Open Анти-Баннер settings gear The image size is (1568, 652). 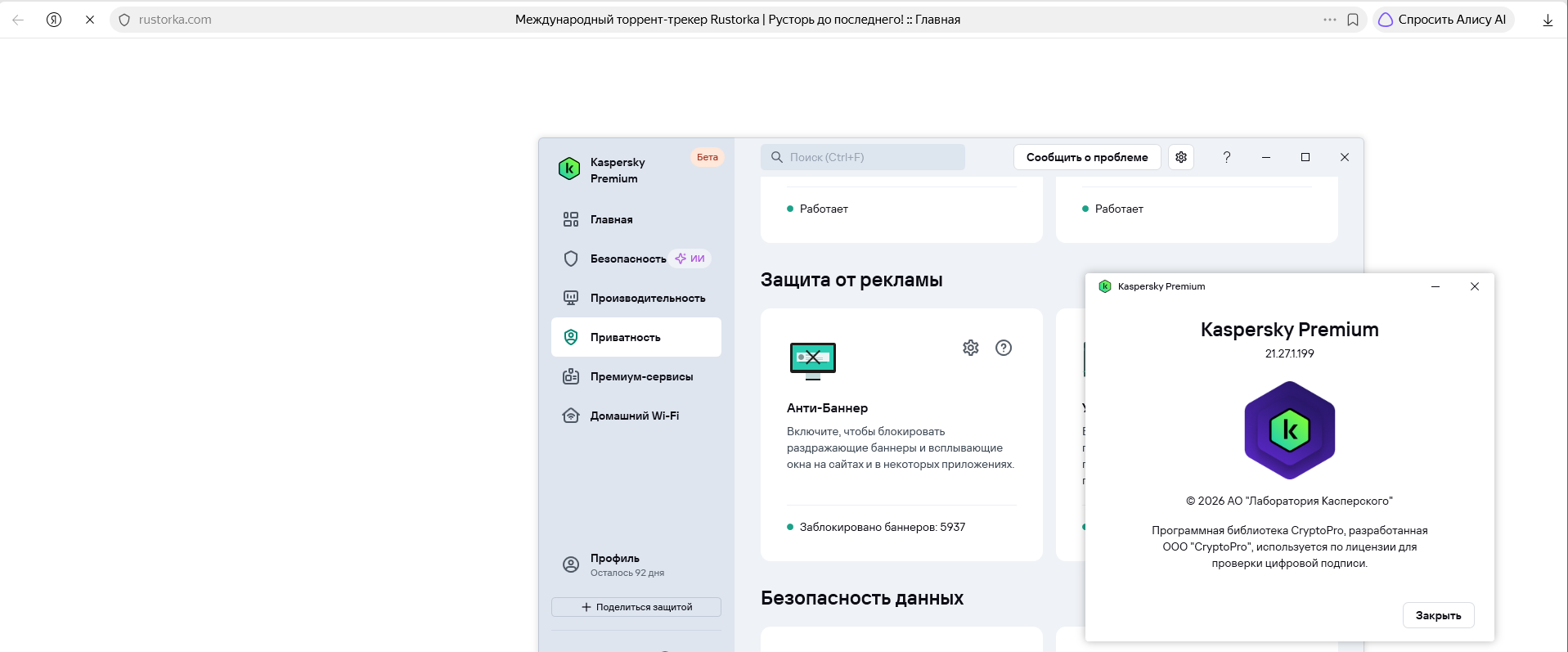(971, 348)
